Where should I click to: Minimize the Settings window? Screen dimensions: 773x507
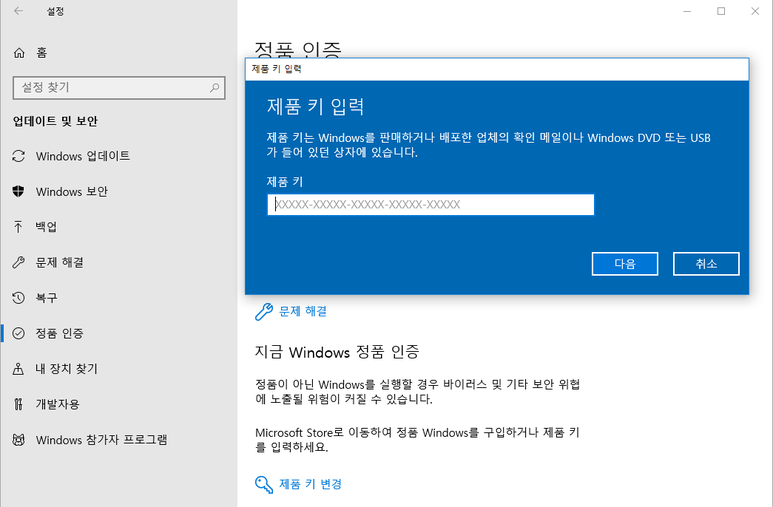(687, 11)
